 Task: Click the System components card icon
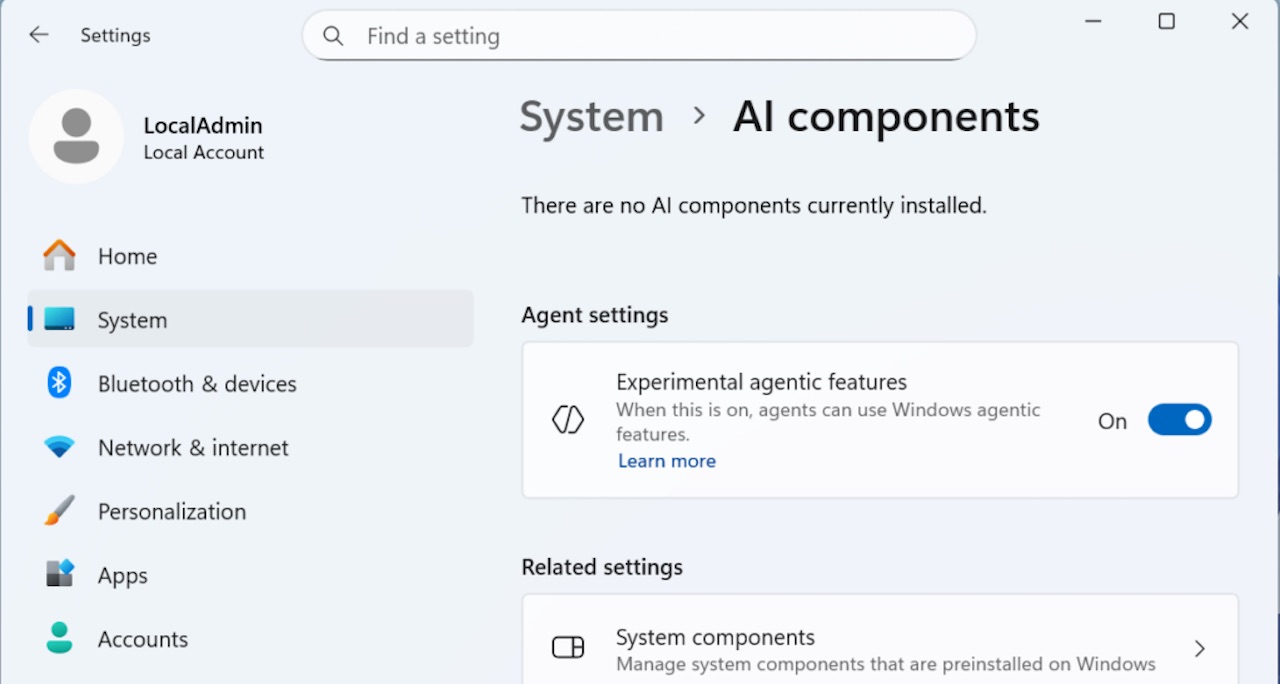click(568, 648)
